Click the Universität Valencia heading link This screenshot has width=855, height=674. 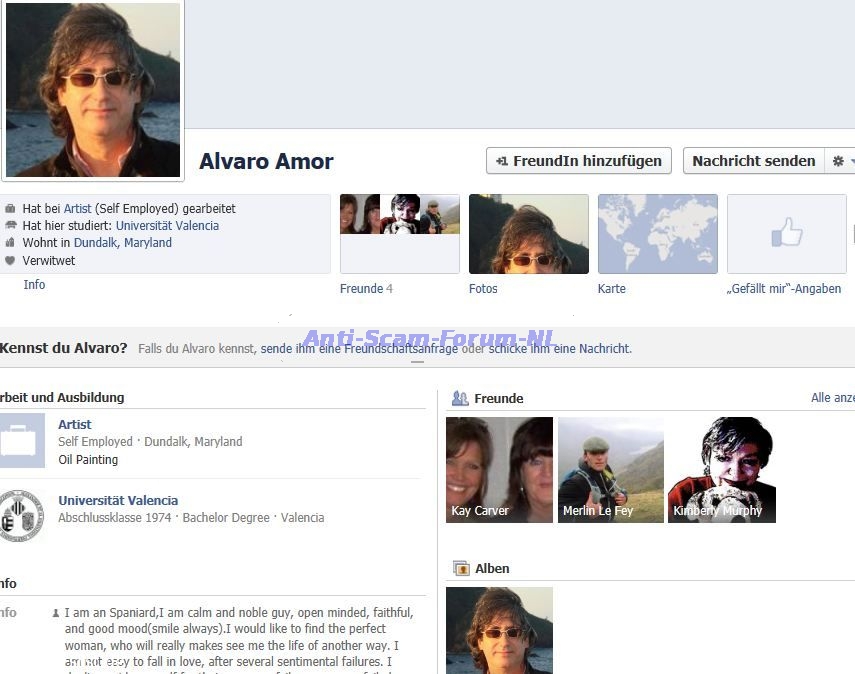pos(118,500)
